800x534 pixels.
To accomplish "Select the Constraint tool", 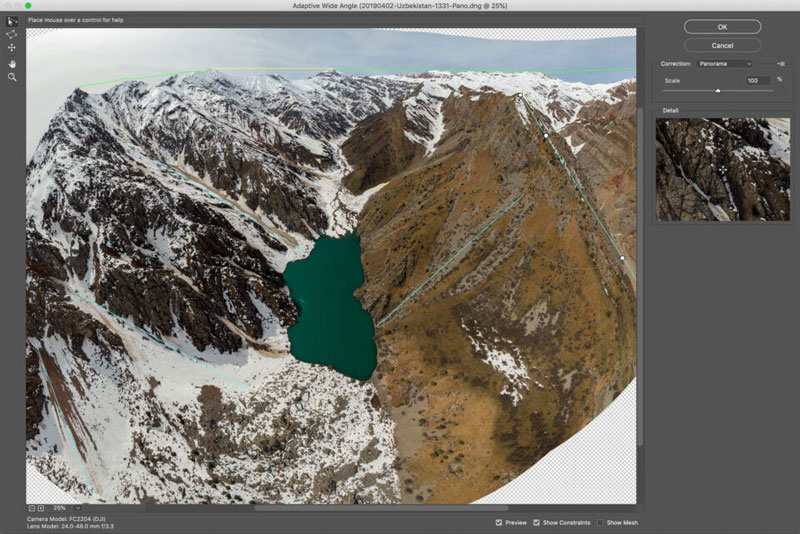I will pyautogui.click(x=12, y=21).
